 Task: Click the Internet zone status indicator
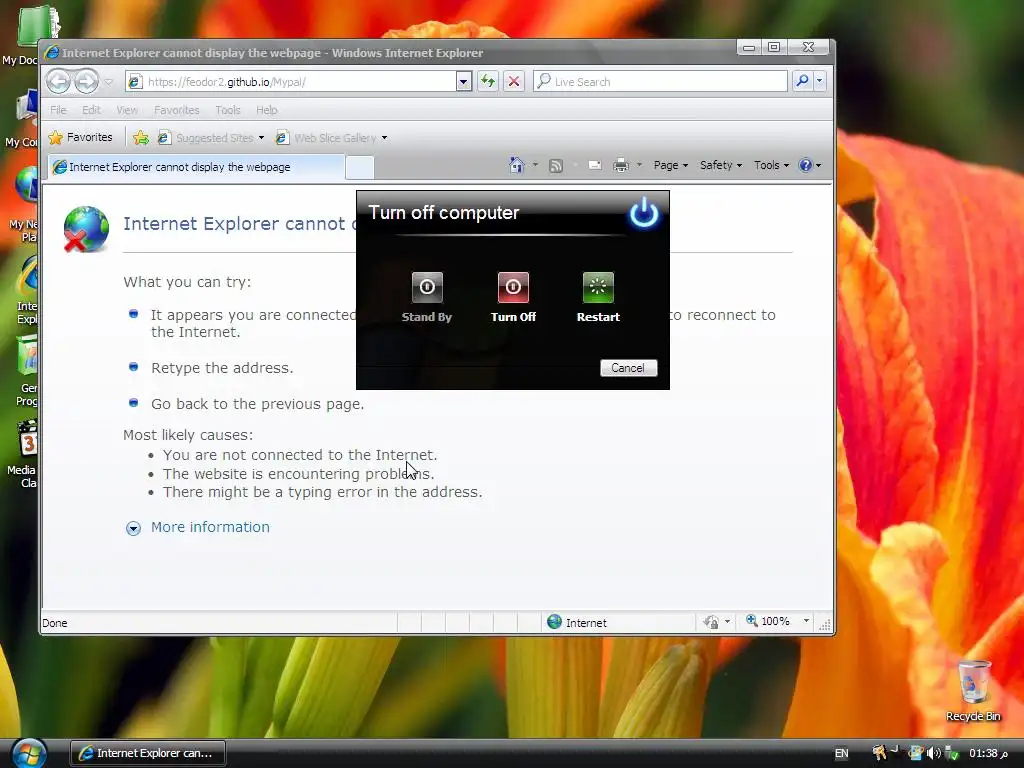point(577,622)
